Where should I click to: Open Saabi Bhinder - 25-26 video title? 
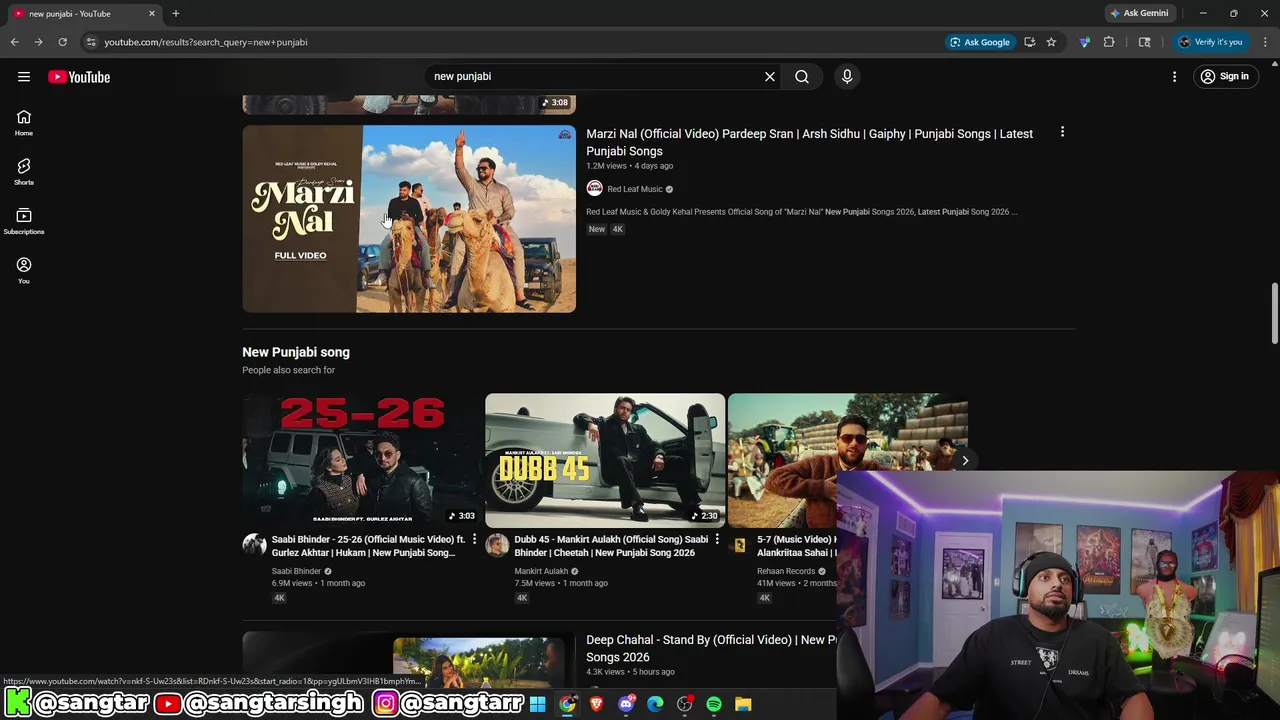pos(368,546)
